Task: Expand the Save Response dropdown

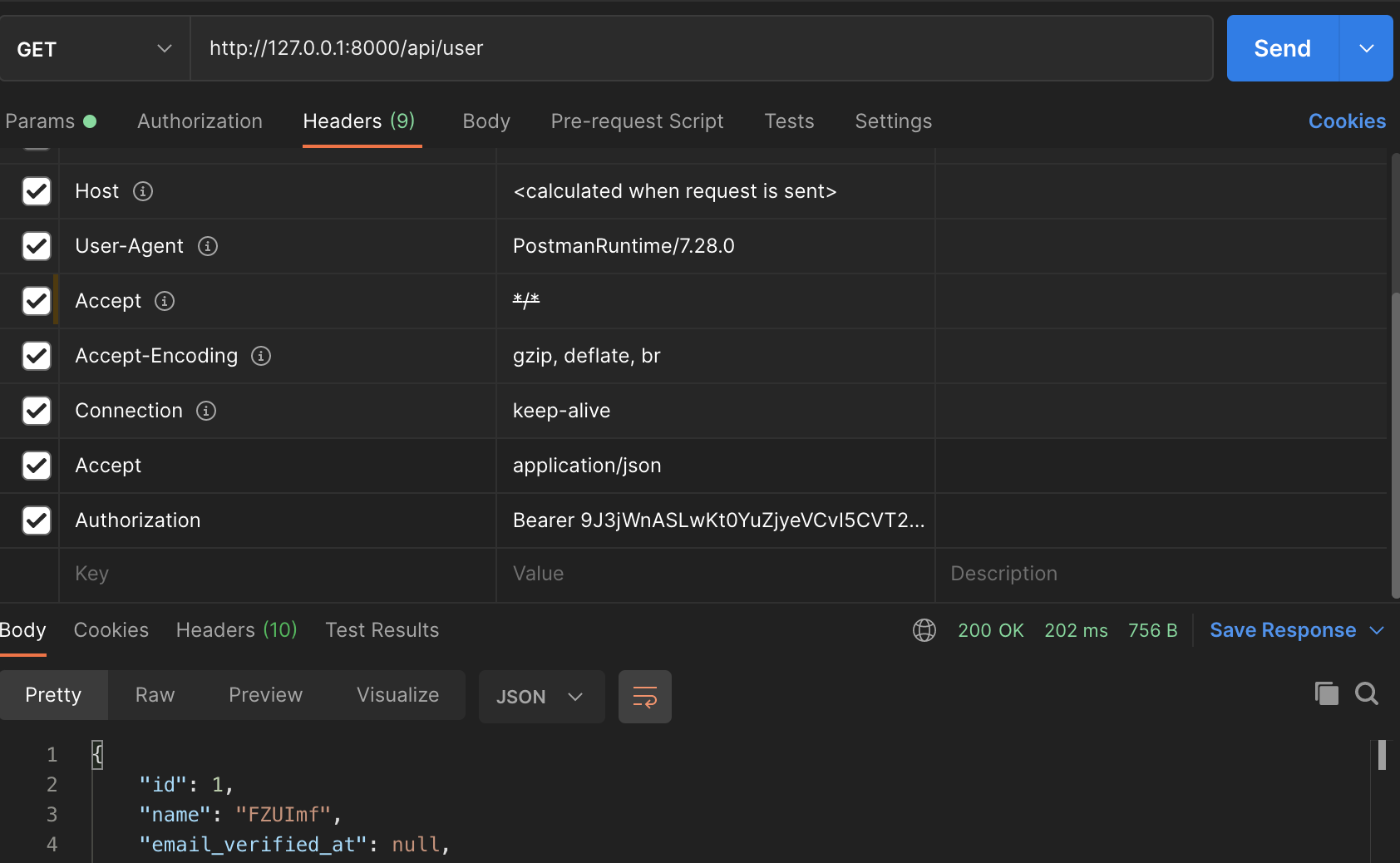Action: (x=1378, y=630)
